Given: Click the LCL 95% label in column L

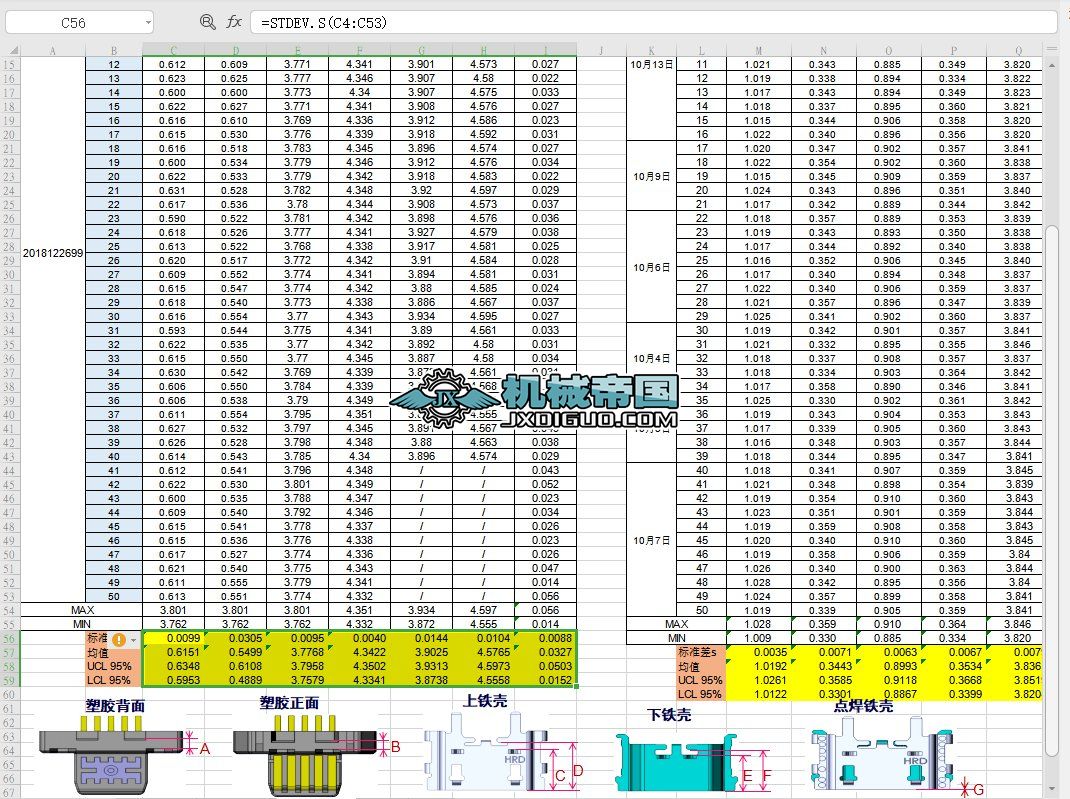Looking at the screenshot, I should click(x=702, y=695).
